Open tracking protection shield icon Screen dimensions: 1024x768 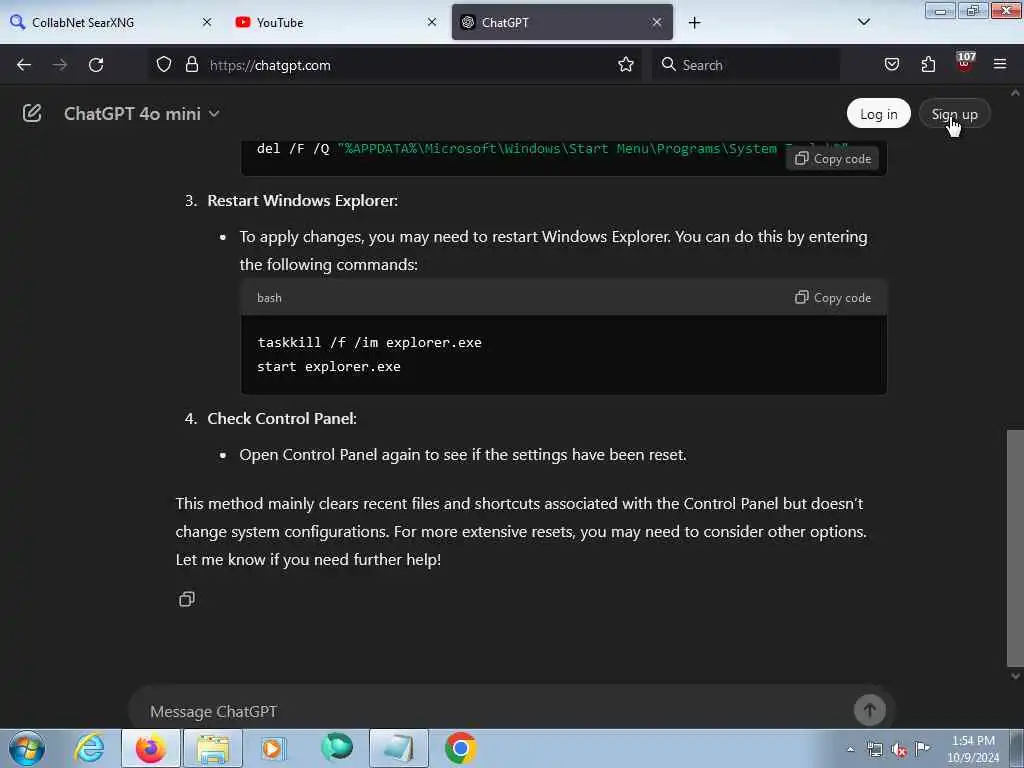pos(164,65)
